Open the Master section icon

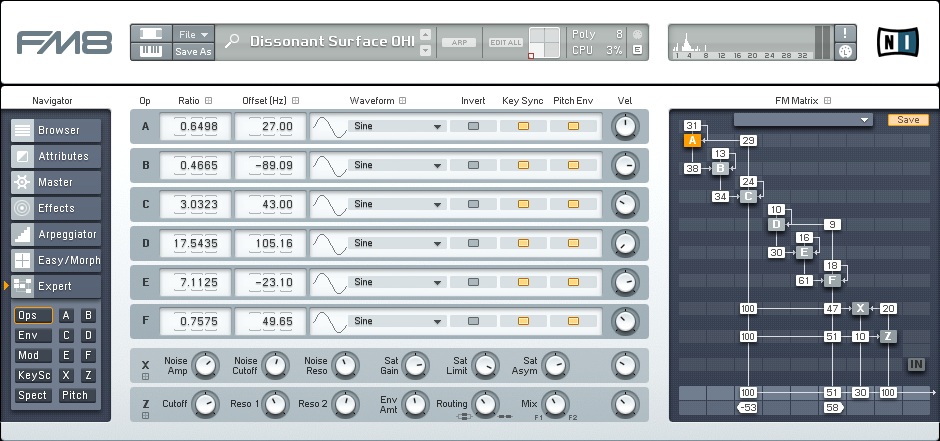(x=23, y=182)
